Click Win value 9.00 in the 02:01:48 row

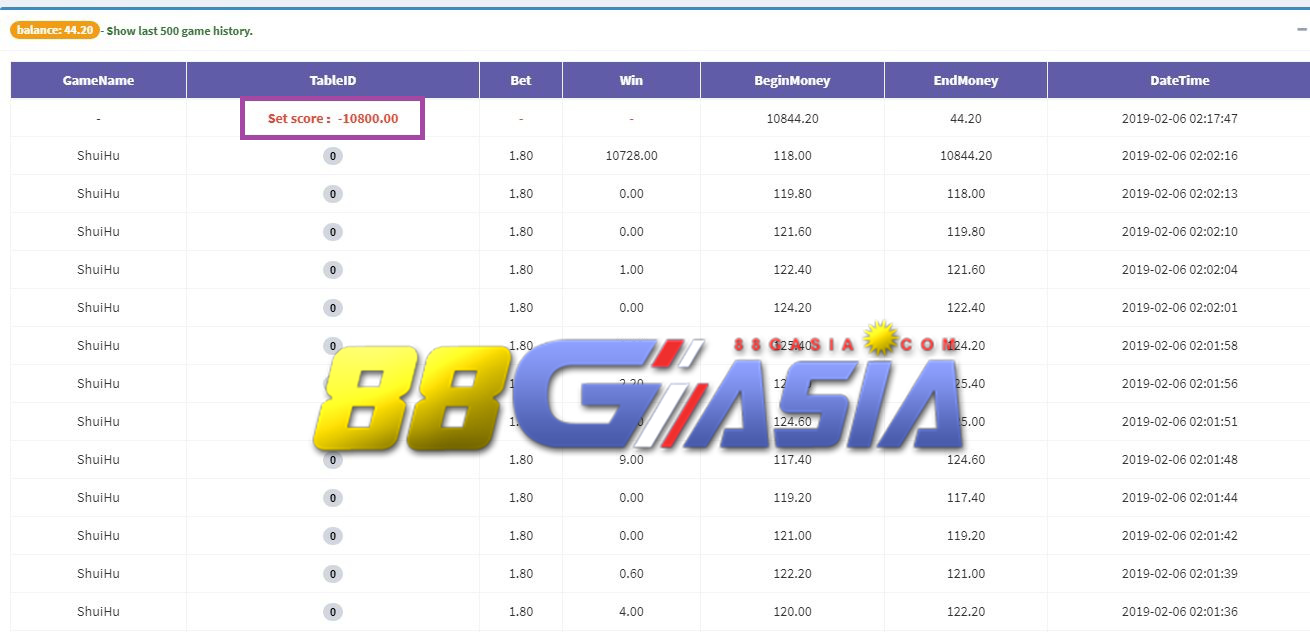pos(631,460)
